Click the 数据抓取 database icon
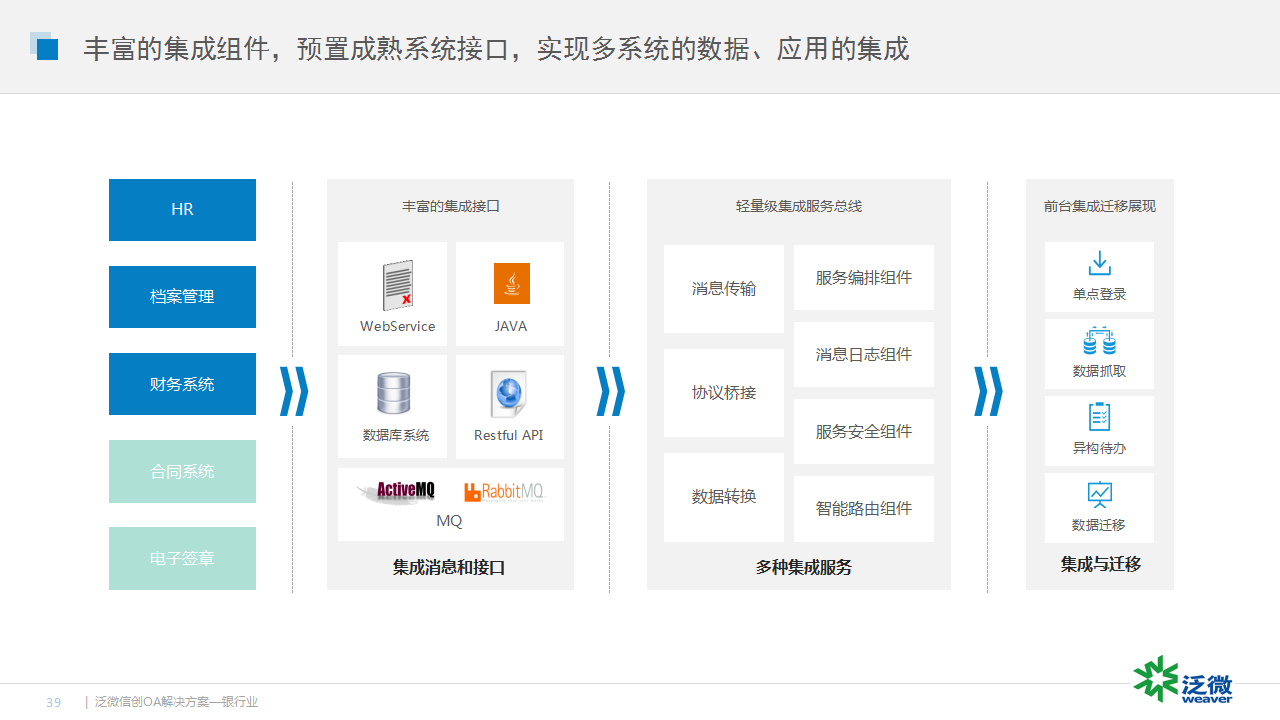 [x=1100, y=340]
